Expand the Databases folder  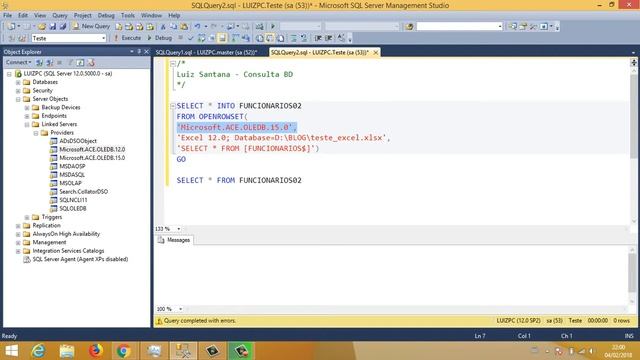pyautogui.click(x=18, y=82)
